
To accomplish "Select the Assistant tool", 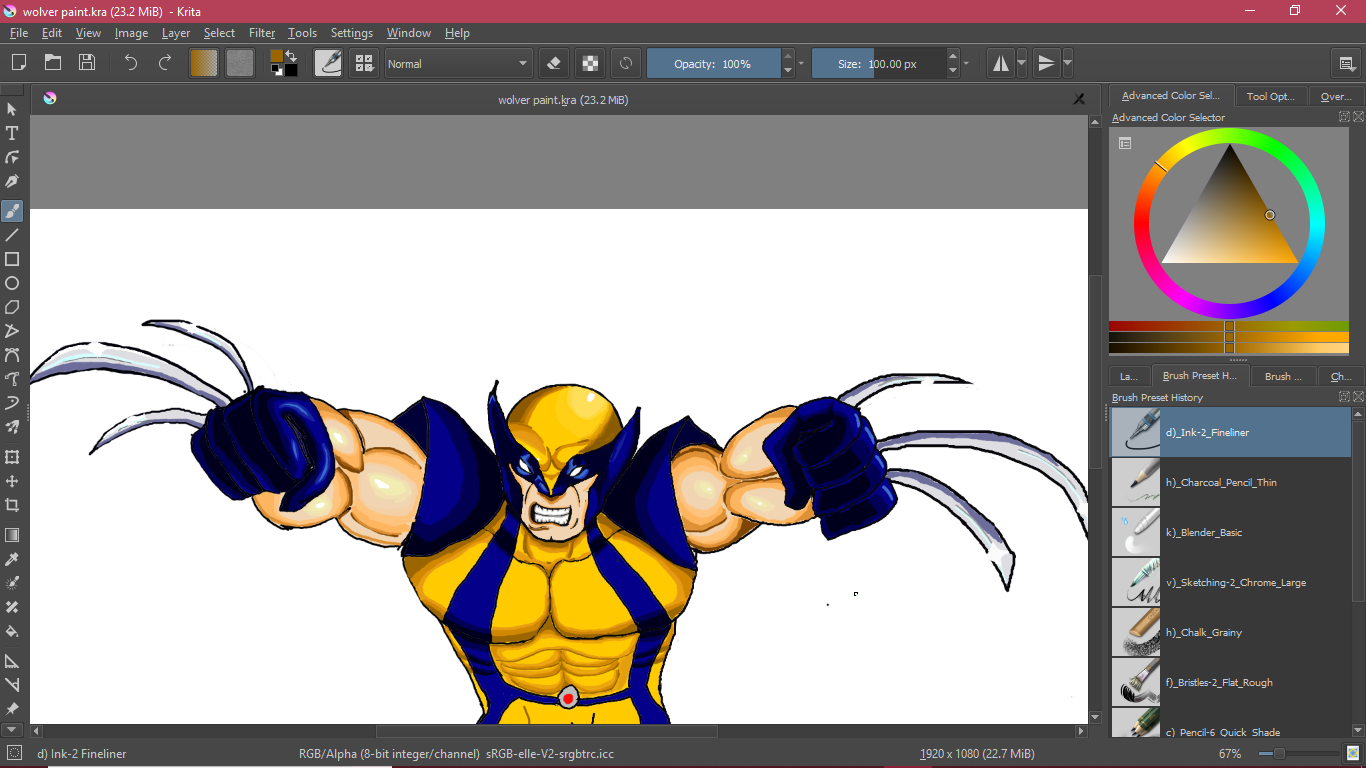I will 12,661.
